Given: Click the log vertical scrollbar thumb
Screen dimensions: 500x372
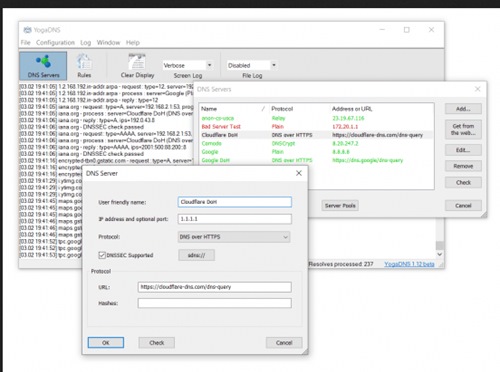Looking at the screenshot, I should 440,245.
